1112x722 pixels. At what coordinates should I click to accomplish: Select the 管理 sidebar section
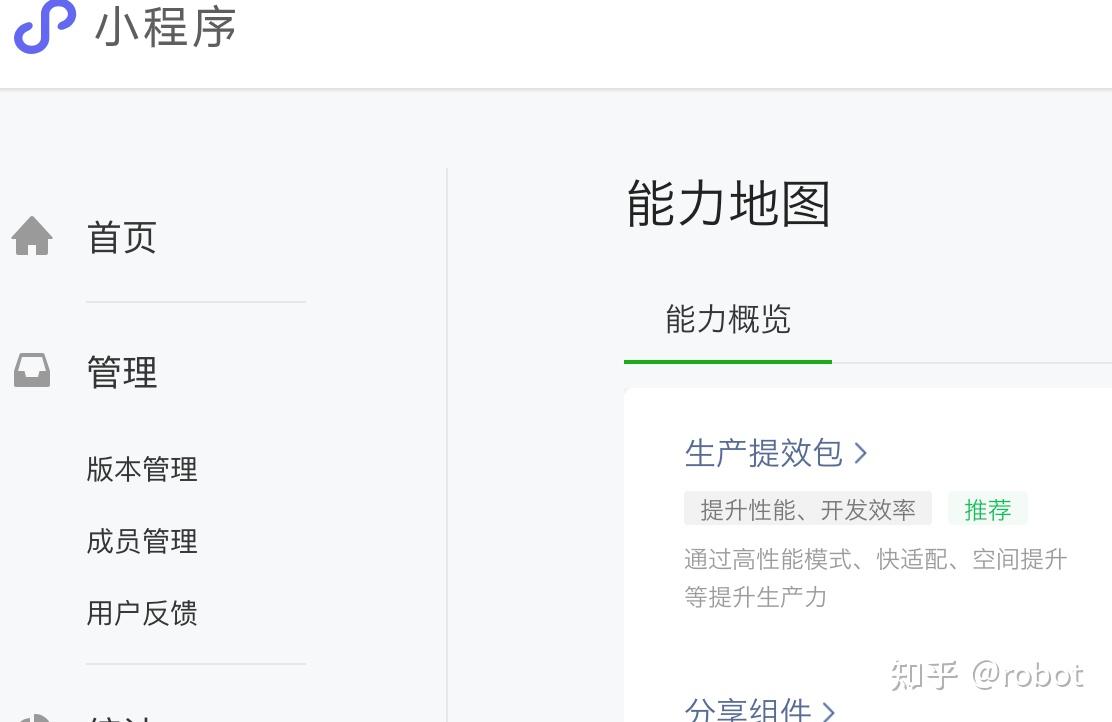pyautogui.click(x=121, y=372)
